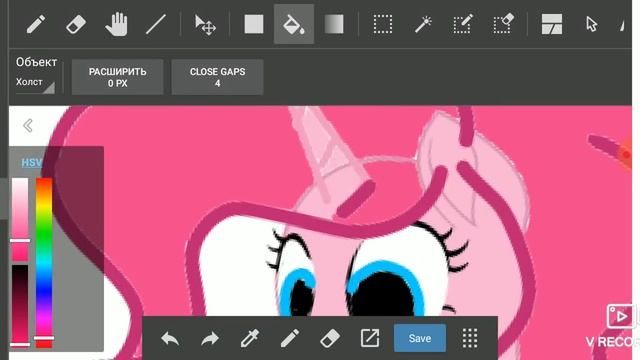The width and height of the screenshot is (640, 360).
Task: Select the Pencil in bottom bar
Action: (290, 338)
